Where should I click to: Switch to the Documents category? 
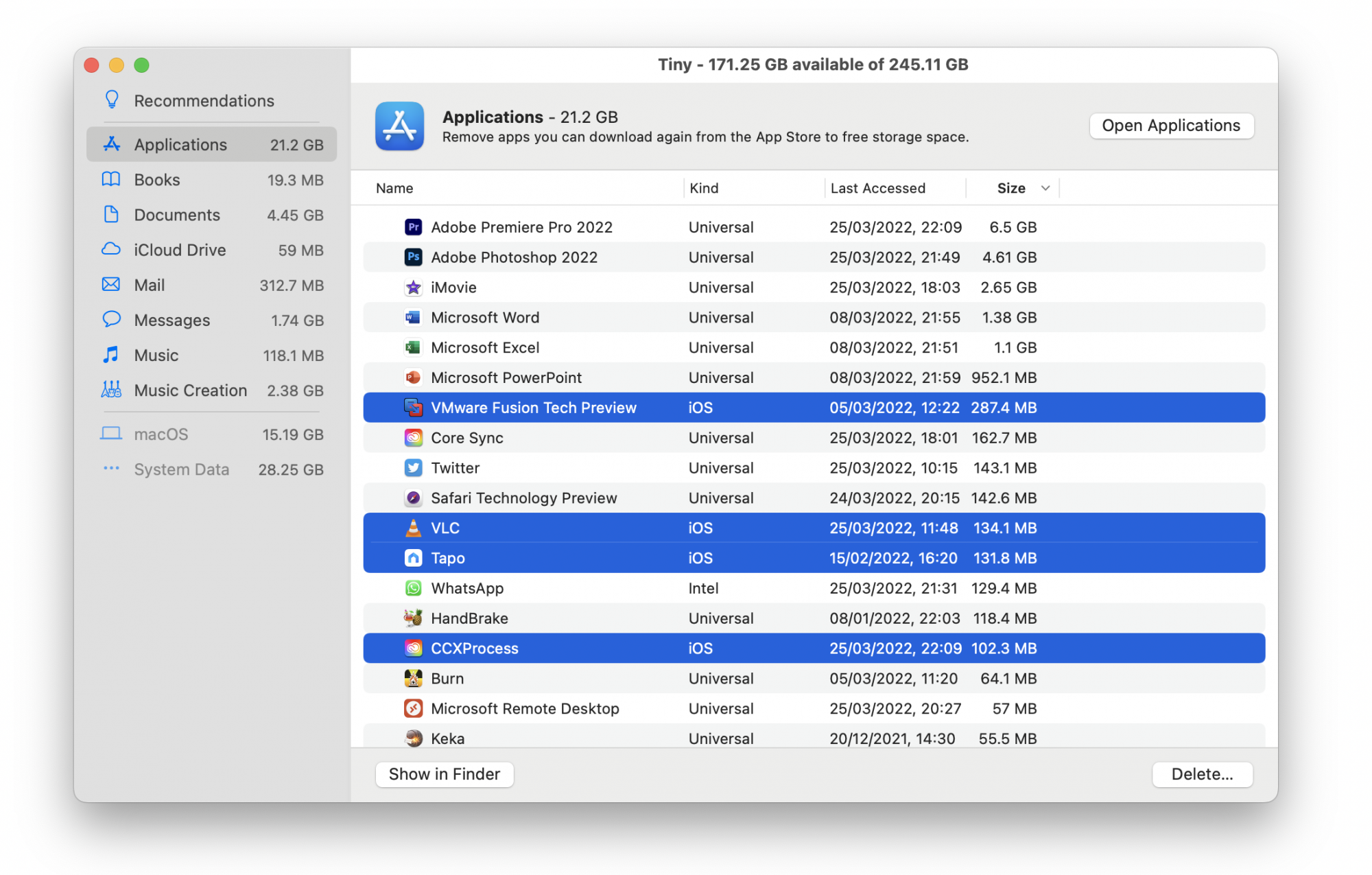point(211,215)
